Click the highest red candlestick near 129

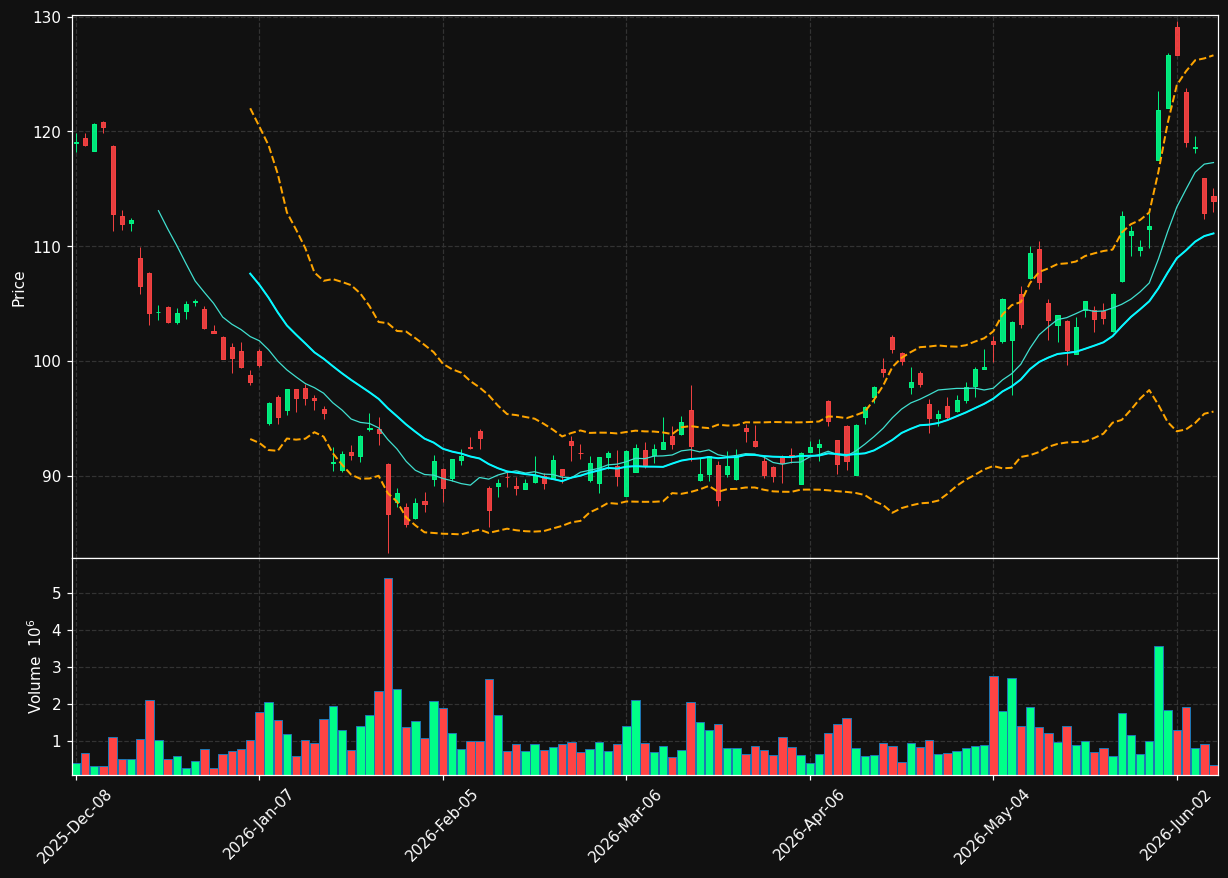pyautogui.click(x=1177, y=41)
